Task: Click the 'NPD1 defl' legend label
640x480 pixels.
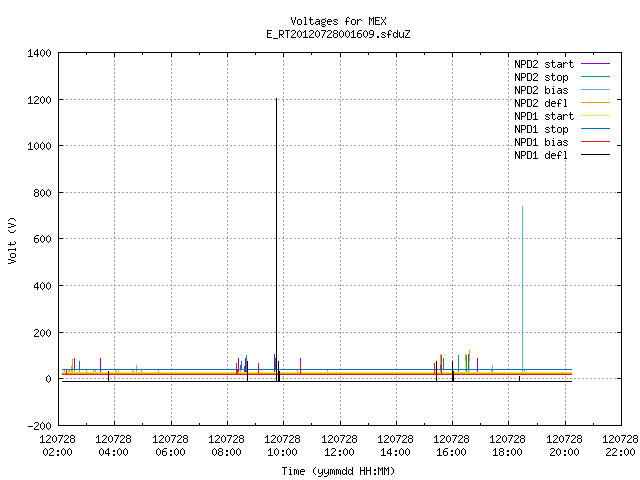Action: point(541,156)
